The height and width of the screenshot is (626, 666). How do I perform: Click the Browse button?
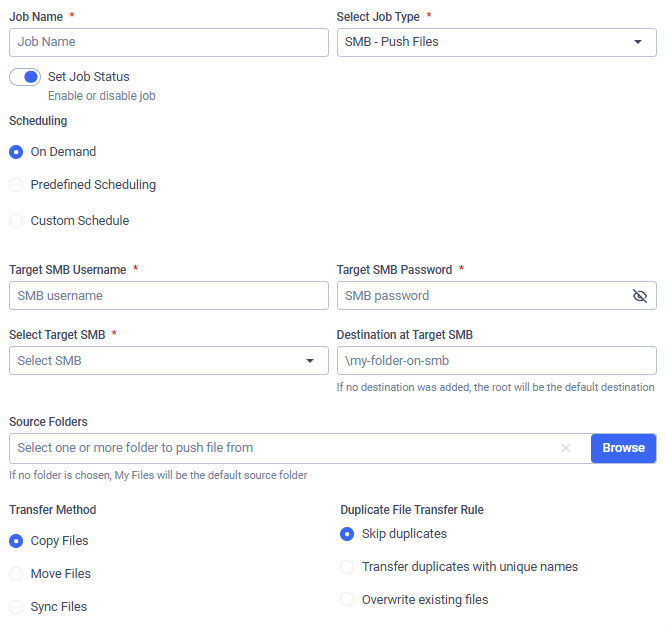[x=623, y=448]
